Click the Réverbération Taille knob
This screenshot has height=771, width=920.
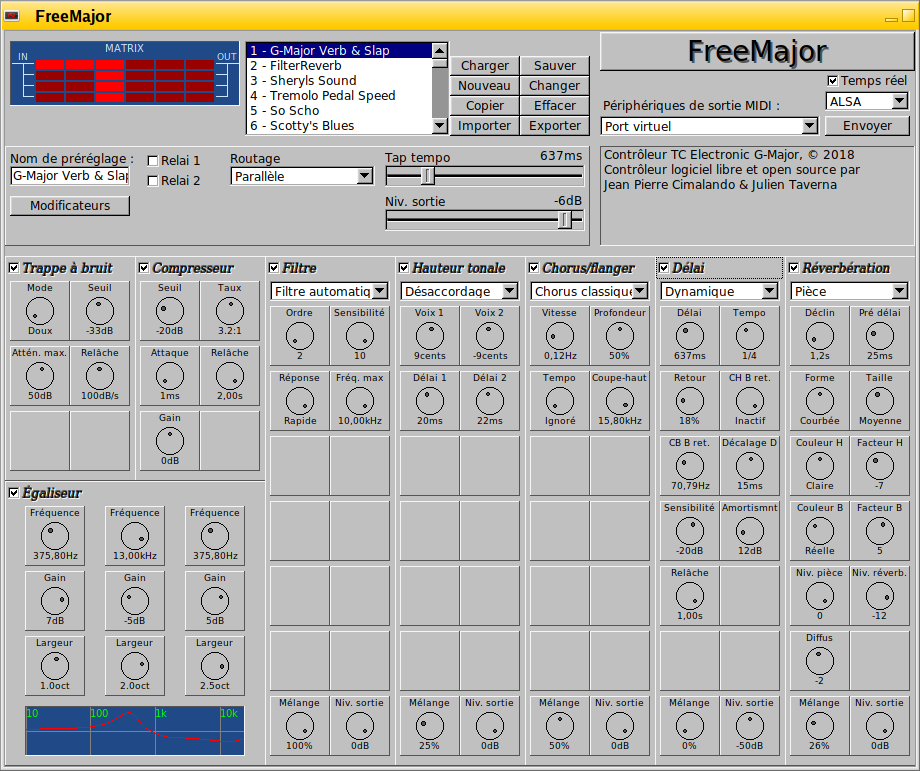tap(880, 401)
